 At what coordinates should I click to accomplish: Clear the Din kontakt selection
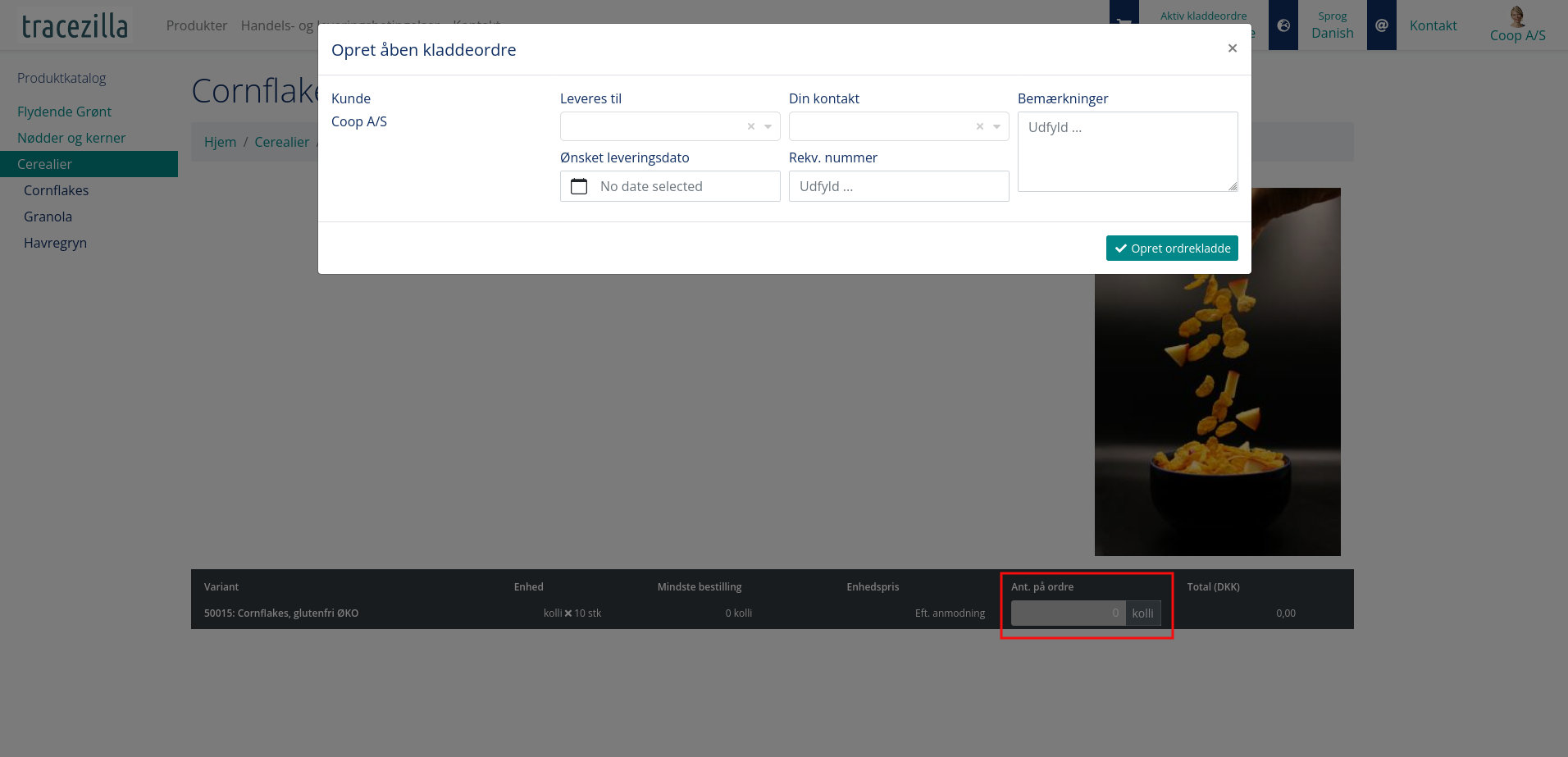point(979,126)
